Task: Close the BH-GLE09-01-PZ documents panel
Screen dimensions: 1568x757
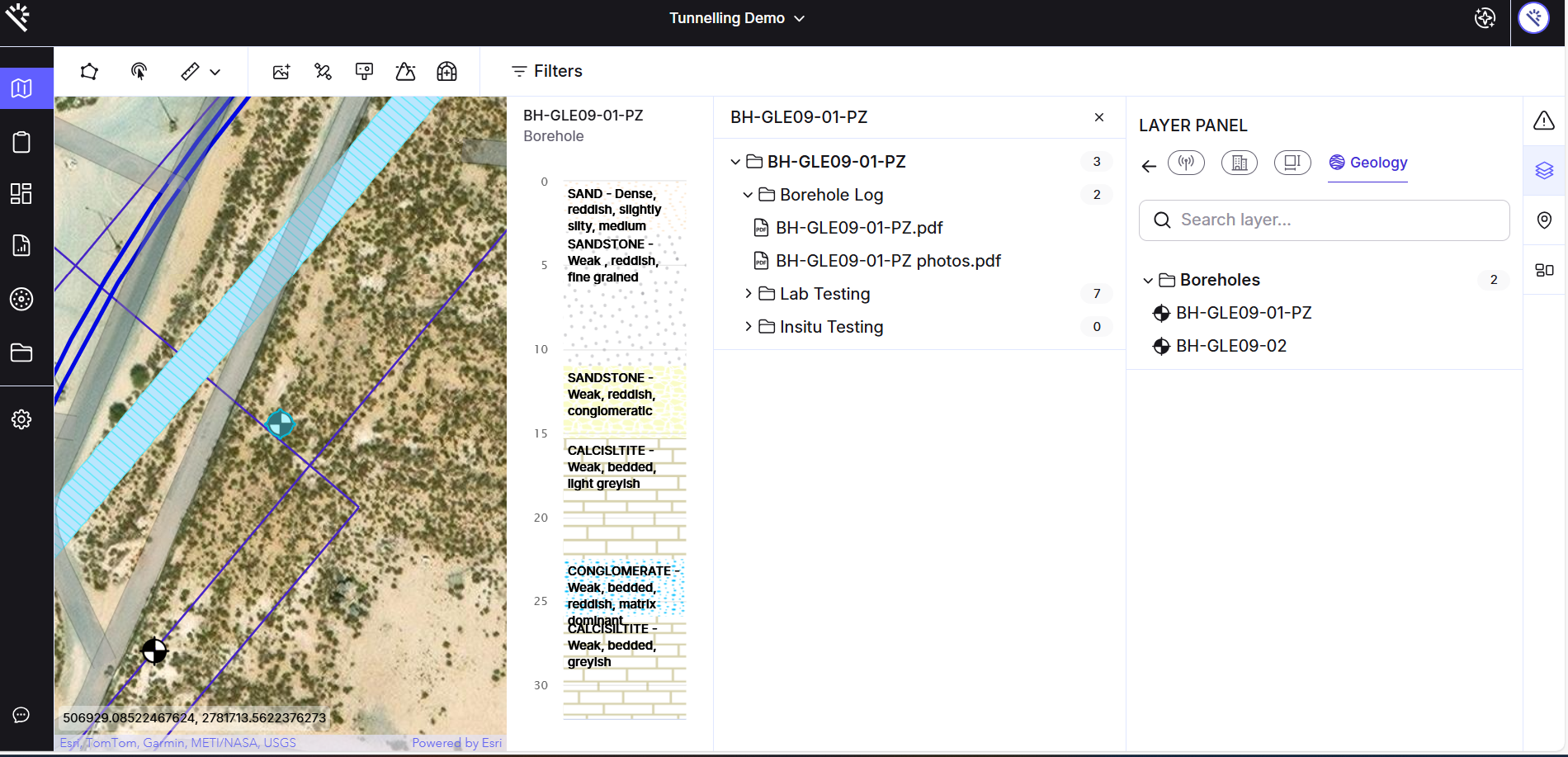Action: (x=1098, y=117)
